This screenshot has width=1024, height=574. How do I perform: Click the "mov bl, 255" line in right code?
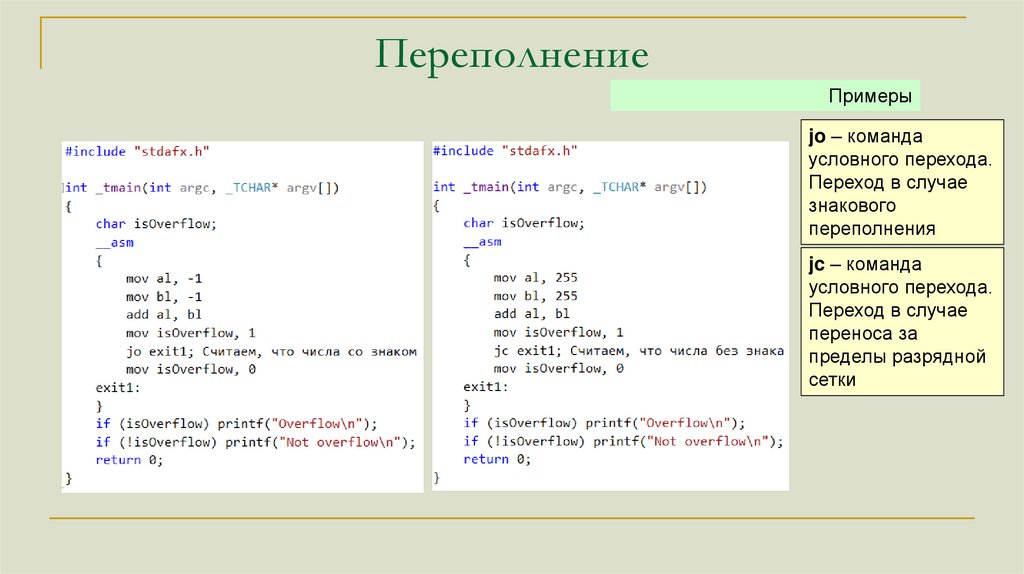(535, 296)
